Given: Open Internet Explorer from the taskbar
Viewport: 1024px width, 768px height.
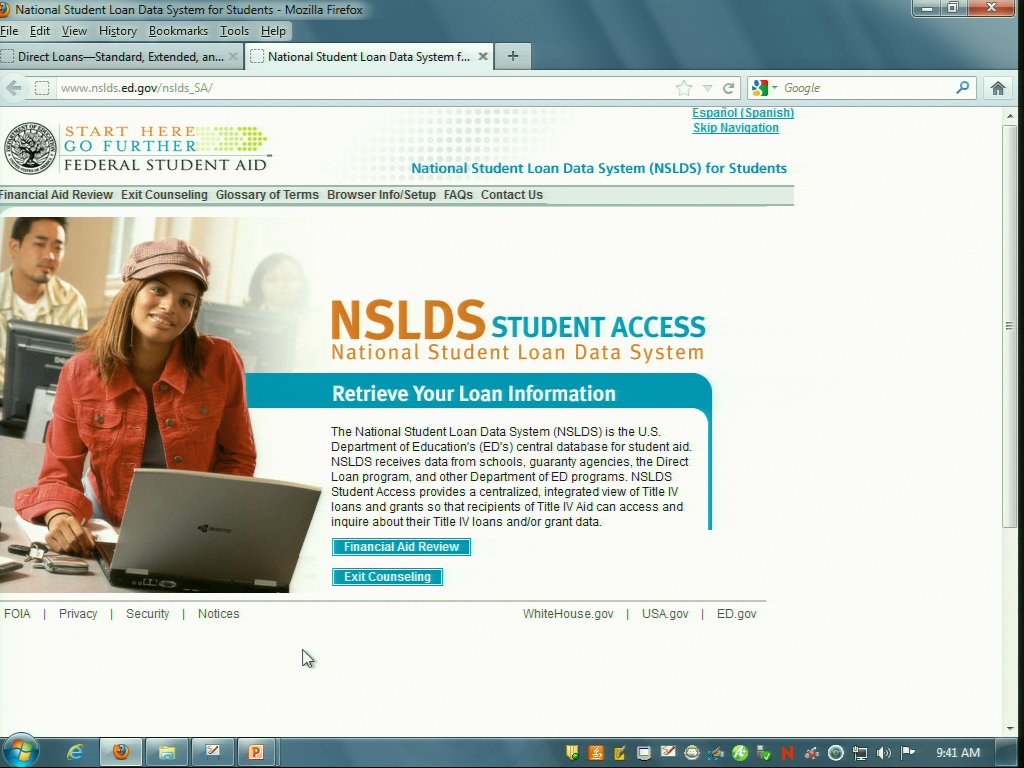Looking at the screenshot, I should pos(75,752).
